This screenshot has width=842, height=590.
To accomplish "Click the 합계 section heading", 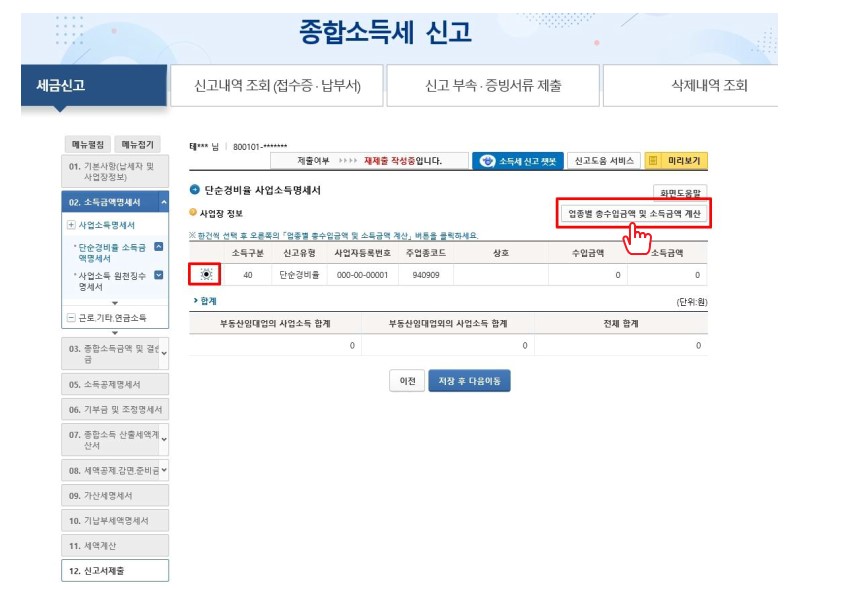I will pyautogui.click(x=208, y=301).
